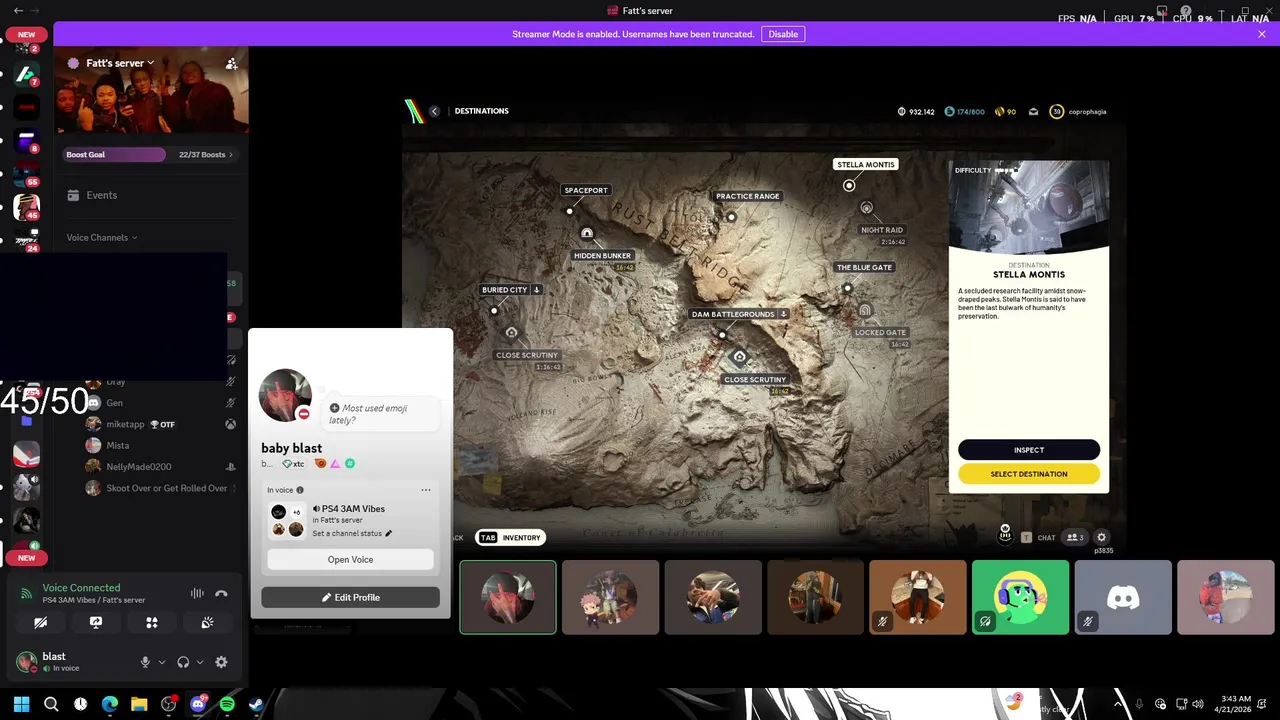This screenshot has height=720, width=1280.
Task: Open profile popup three-dots menu
Action: (x=426, y=490)
